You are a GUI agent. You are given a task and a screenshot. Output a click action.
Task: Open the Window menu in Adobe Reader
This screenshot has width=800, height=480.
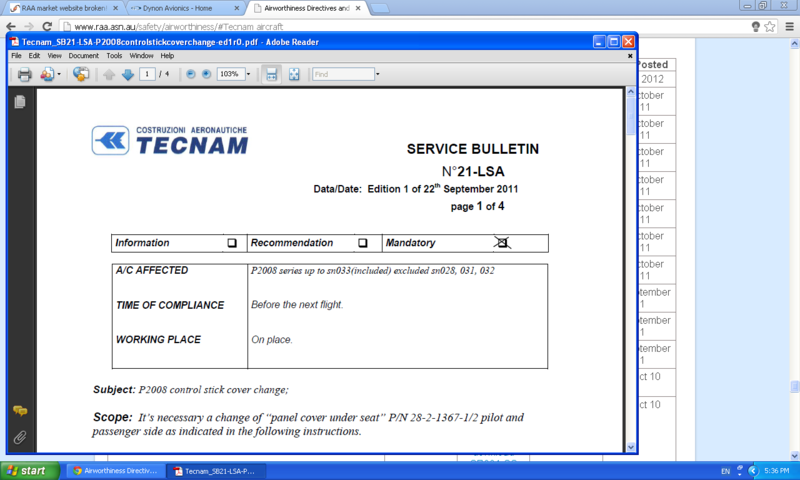pos(141,56)
